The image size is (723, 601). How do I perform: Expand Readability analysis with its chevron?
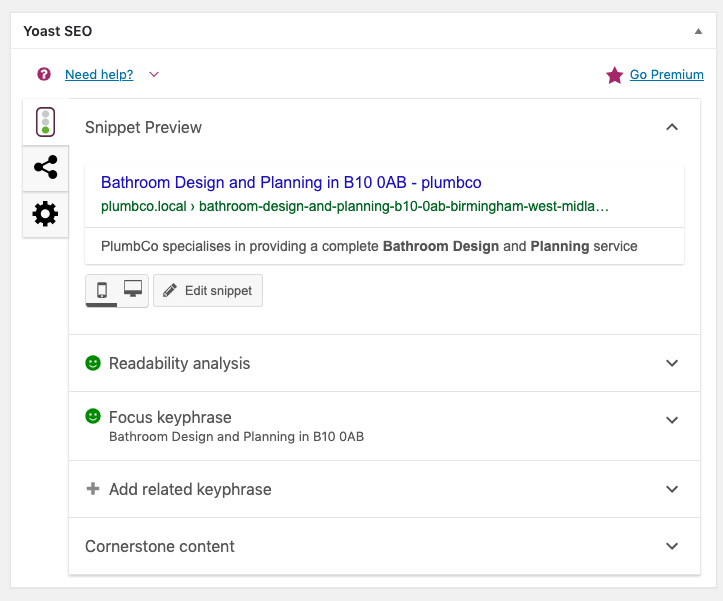click(672, 363)
